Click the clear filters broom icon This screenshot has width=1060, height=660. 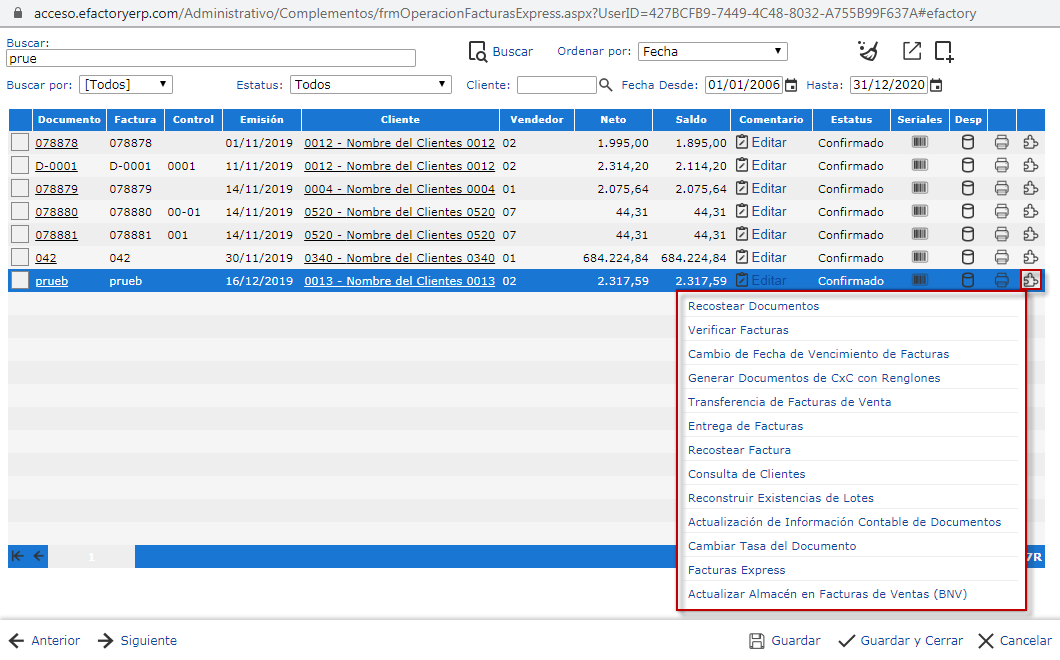tap(868, 51)
